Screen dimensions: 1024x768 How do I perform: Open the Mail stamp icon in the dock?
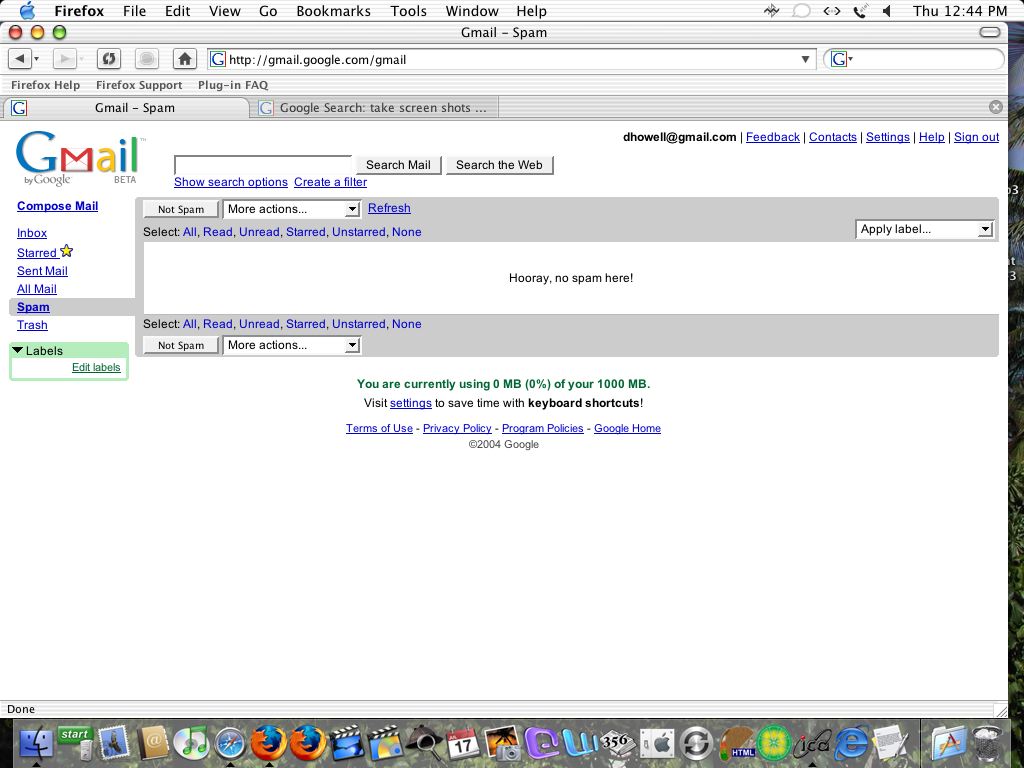[x=114, y=743]
